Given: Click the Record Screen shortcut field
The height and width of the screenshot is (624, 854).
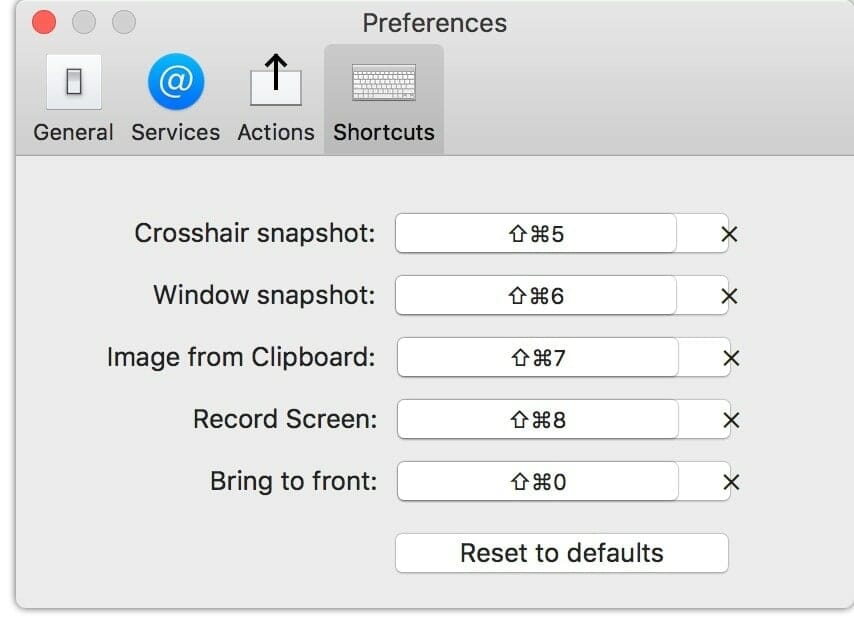Looking at the screenshot, I should (x=537, y=419).
